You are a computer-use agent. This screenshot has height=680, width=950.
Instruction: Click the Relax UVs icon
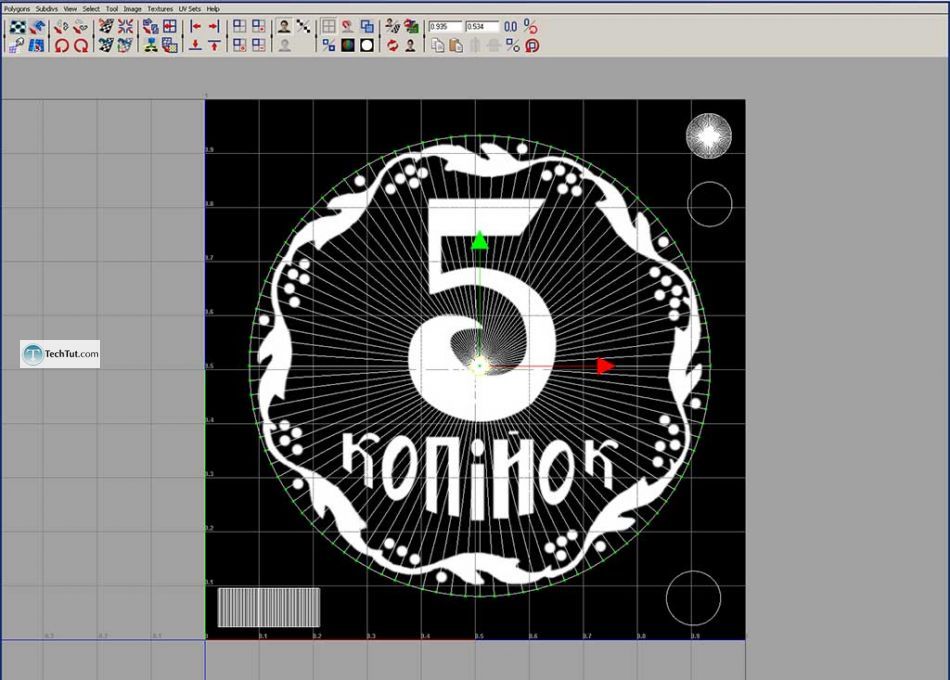170,45
